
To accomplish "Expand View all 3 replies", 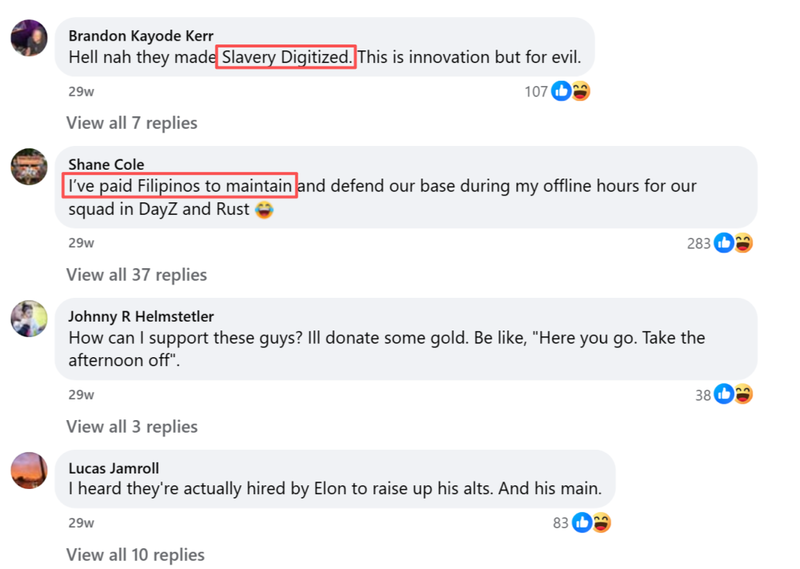I will pyautogui.click(x=132, y=426).
